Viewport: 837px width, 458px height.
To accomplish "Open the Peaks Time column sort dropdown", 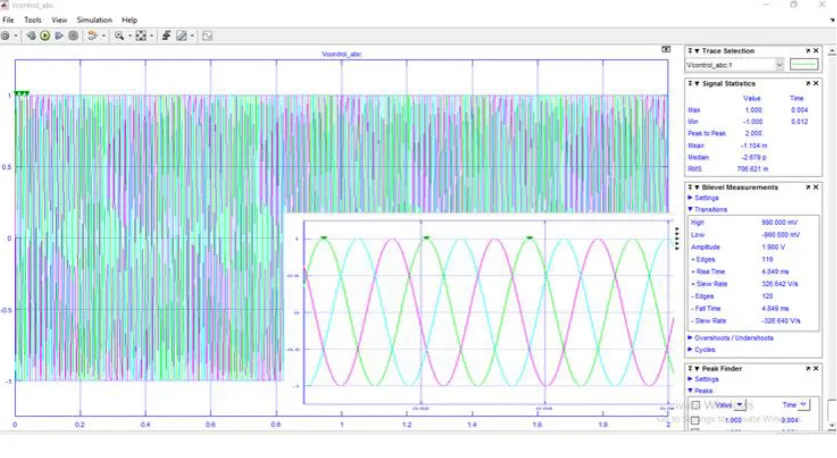I will tap(804, 405).
